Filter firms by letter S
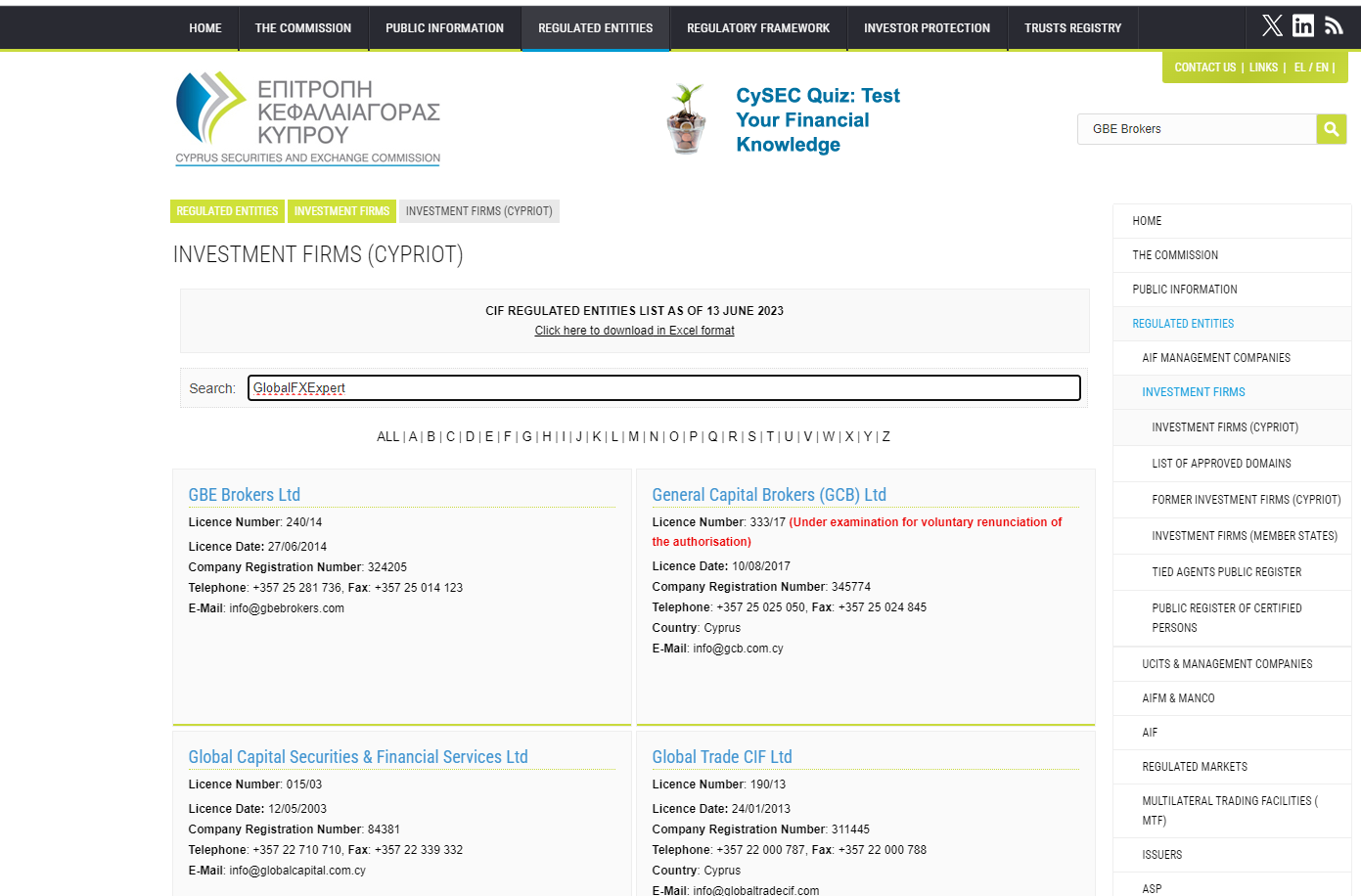The image size is (1361, 896). (751, 437)
